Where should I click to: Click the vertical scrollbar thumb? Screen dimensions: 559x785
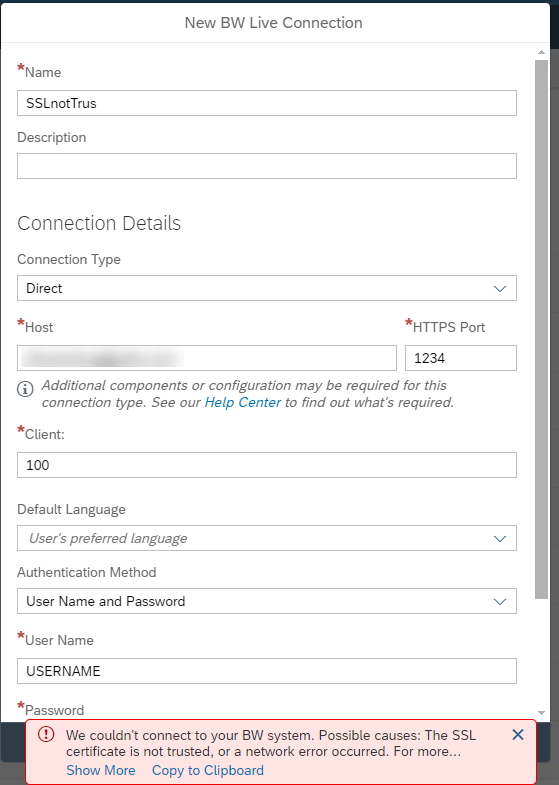pos(541,329)
